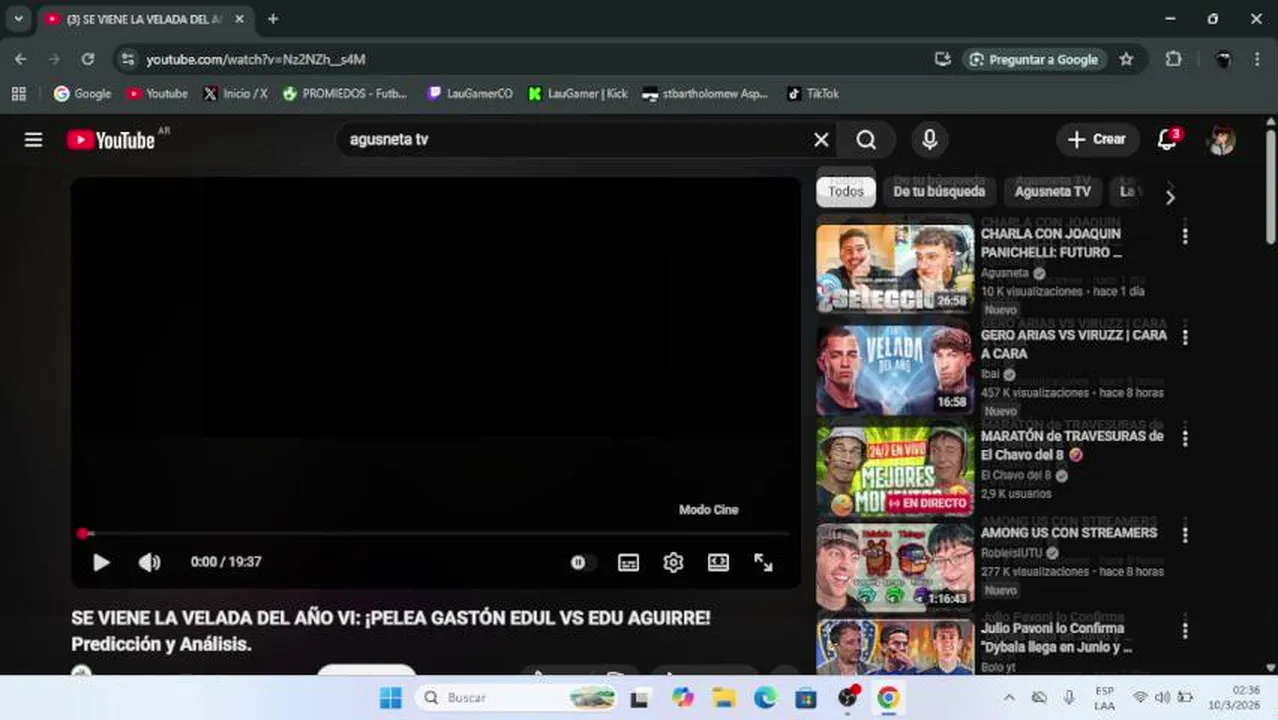The height and width of the screenshot is (720, 1278).
Task: Bookmark this page with the star
Action: click(1126, 59)
